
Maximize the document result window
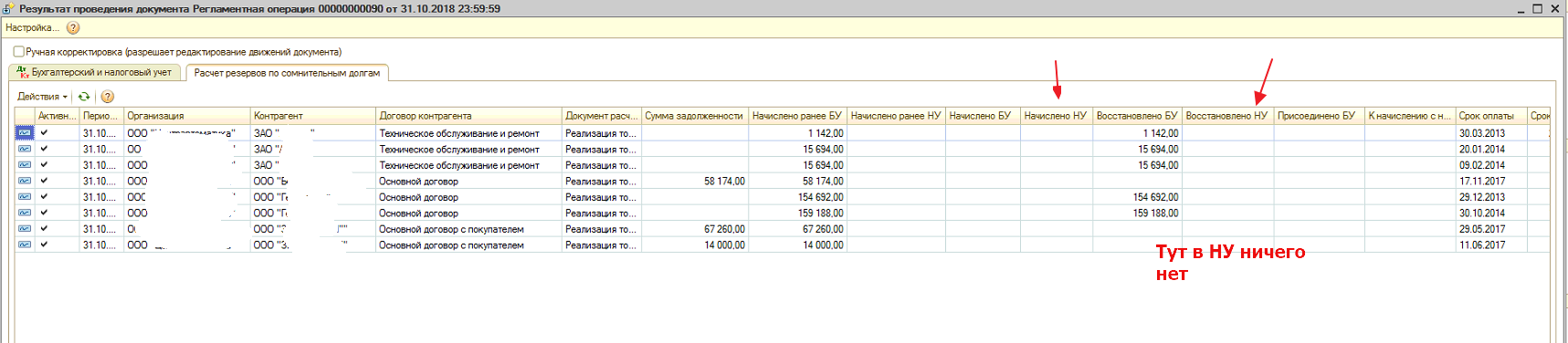1538,8
